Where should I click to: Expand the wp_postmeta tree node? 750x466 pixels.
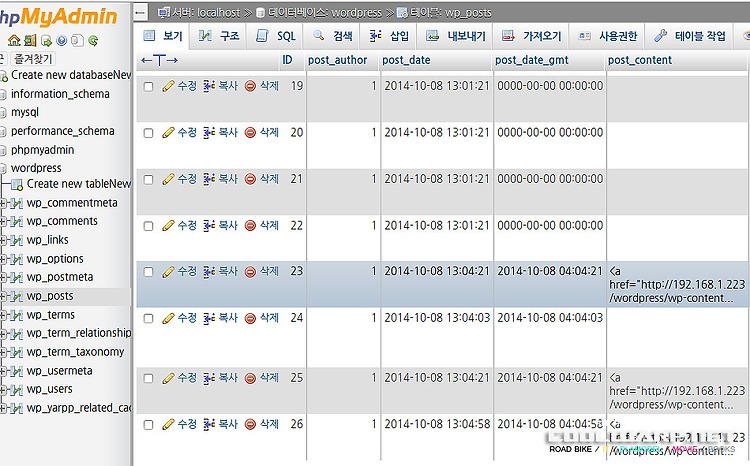(3, 277)
